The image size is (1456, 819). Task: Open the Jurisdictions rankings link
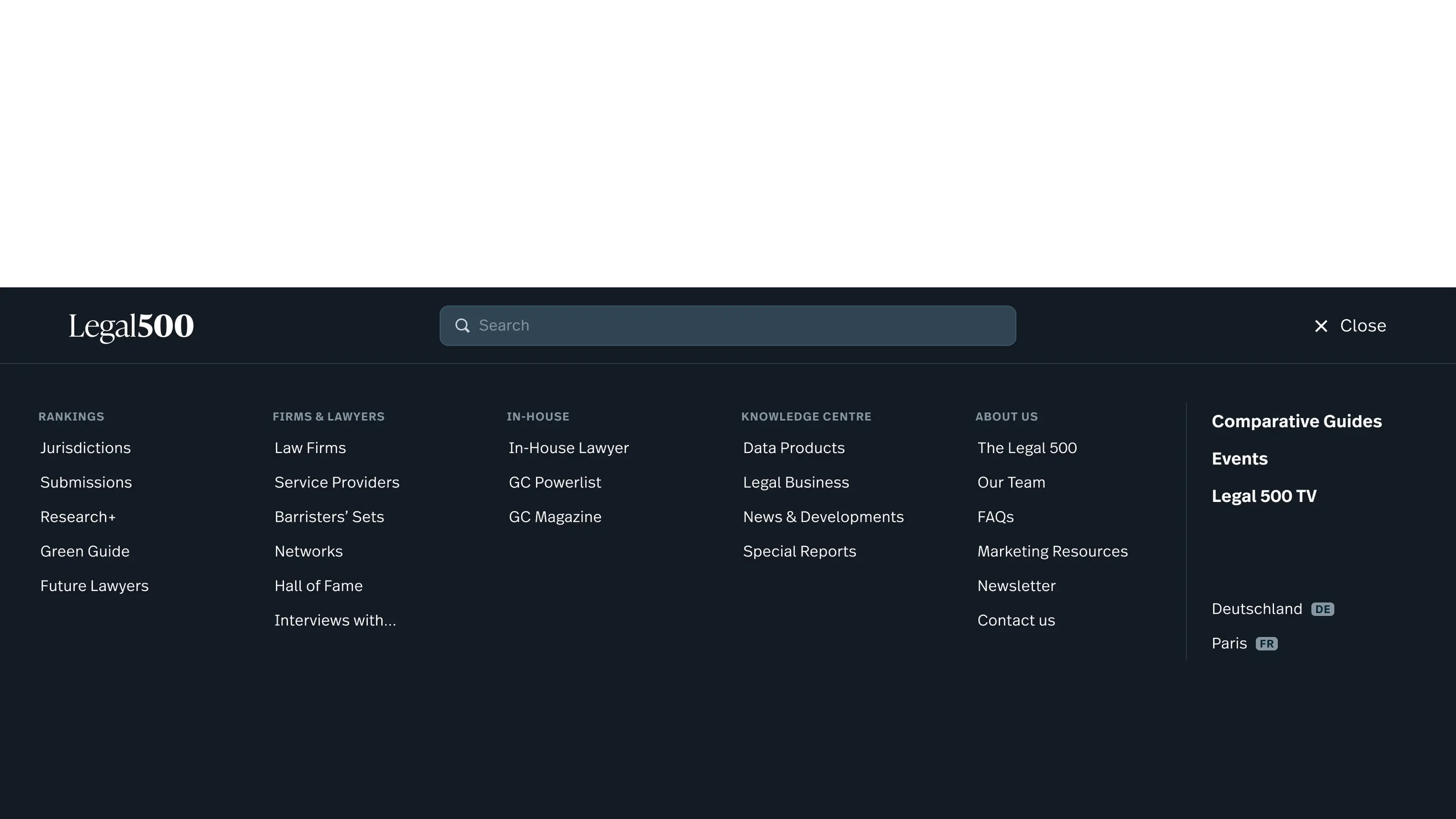[x=86, y=448]
